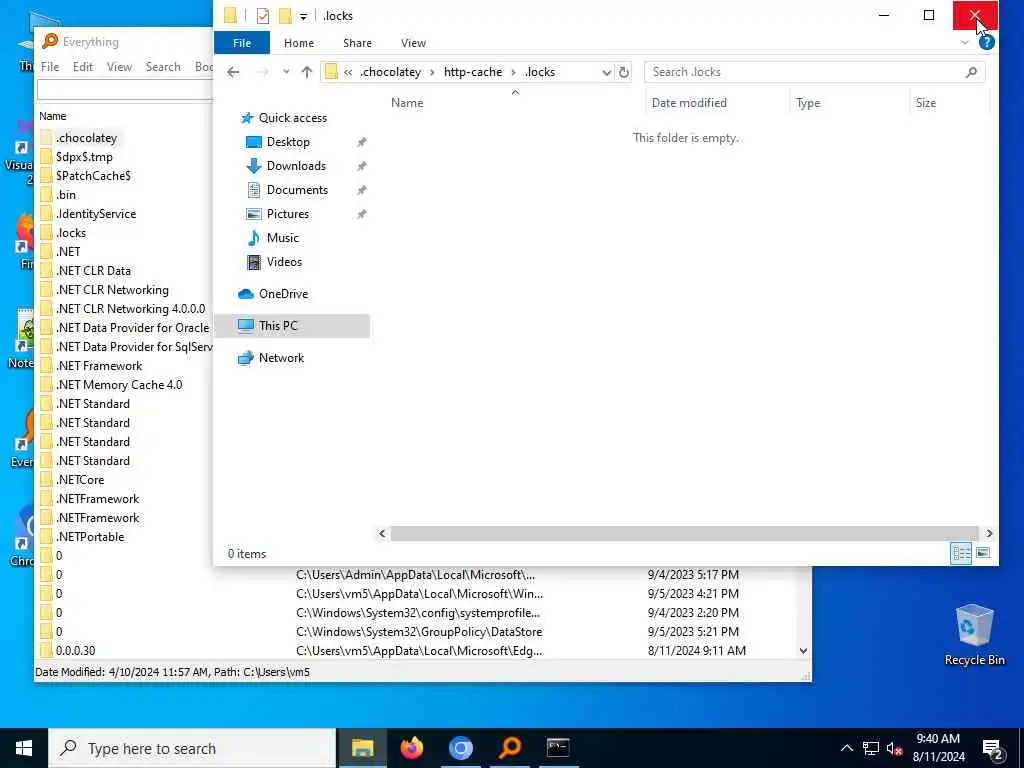Open Explorer Help question mark icon

tap(987, 43)
